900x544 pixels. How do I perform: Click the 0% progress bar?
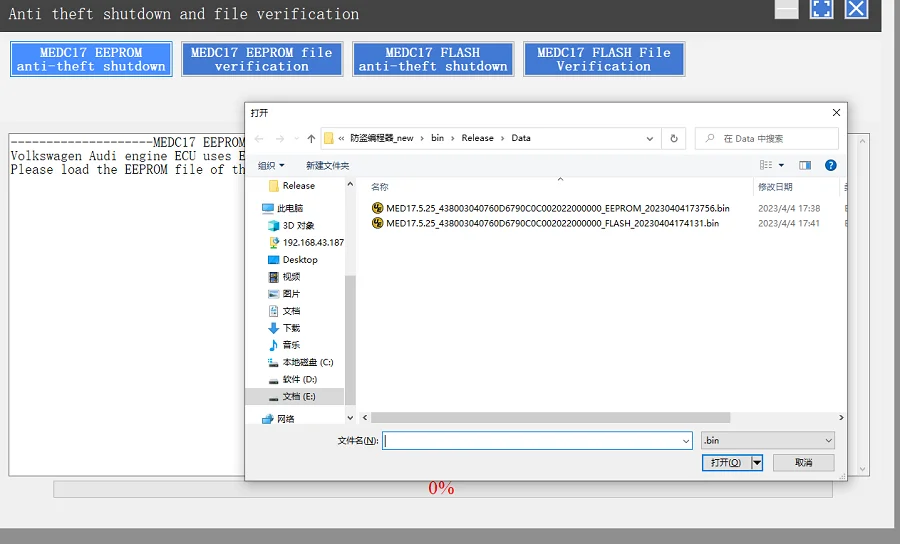tap(443, 489)
